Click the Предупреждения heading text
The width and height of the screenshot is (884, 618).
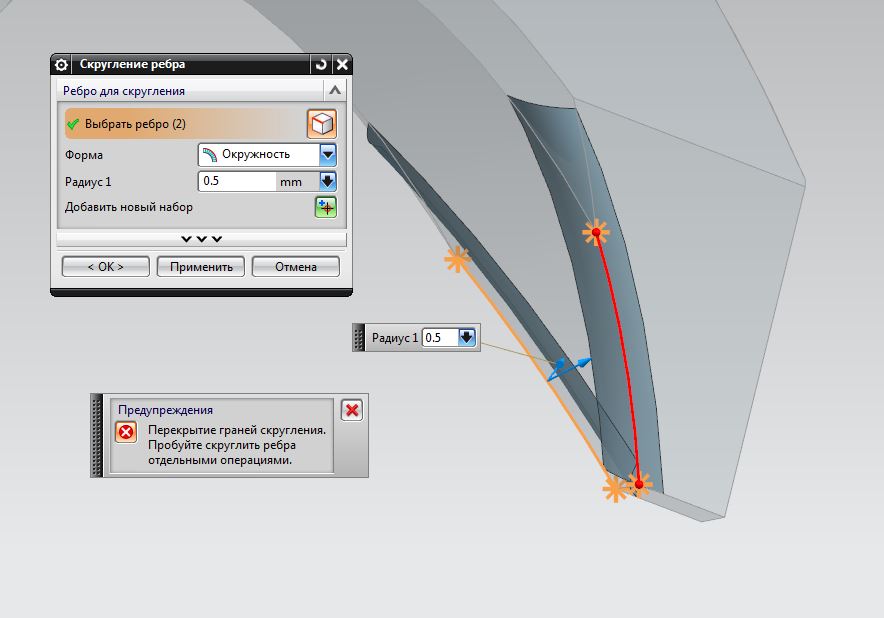click(165, 410)
